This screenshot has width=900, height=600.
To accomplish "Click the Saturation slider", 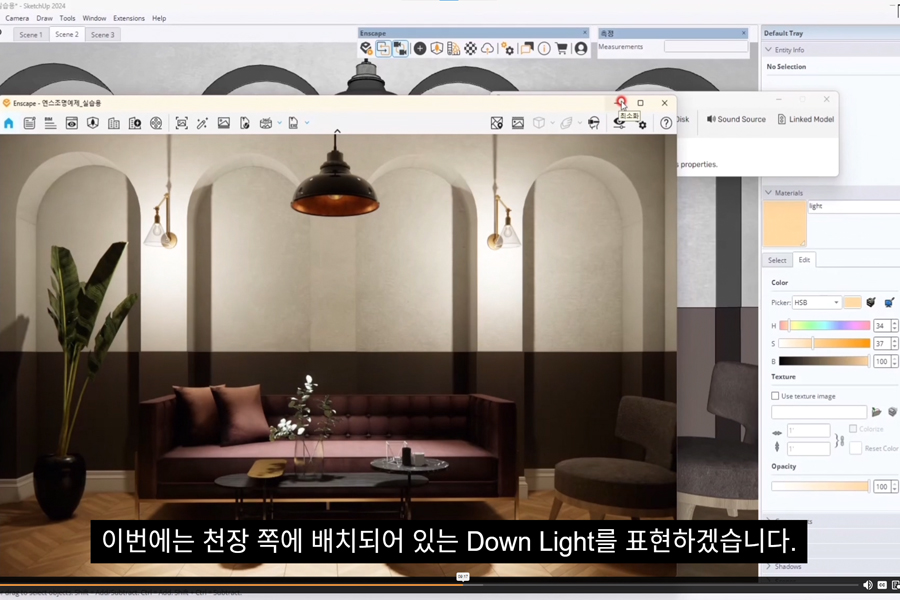I will coord(824,343).
